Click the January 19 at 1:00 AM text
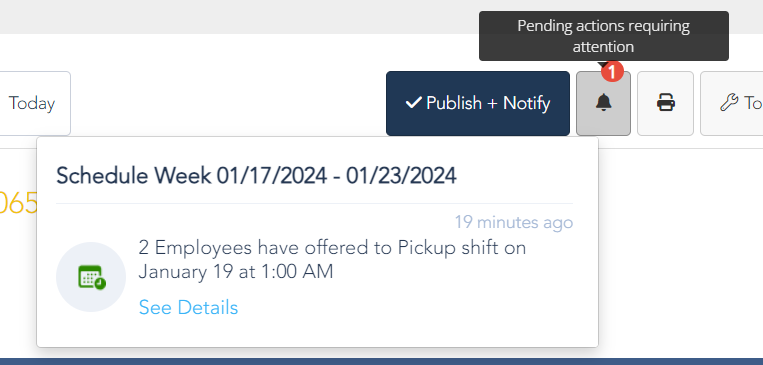Image resolution: width=763 pixels, height=365 pixels. pos(236,272)
